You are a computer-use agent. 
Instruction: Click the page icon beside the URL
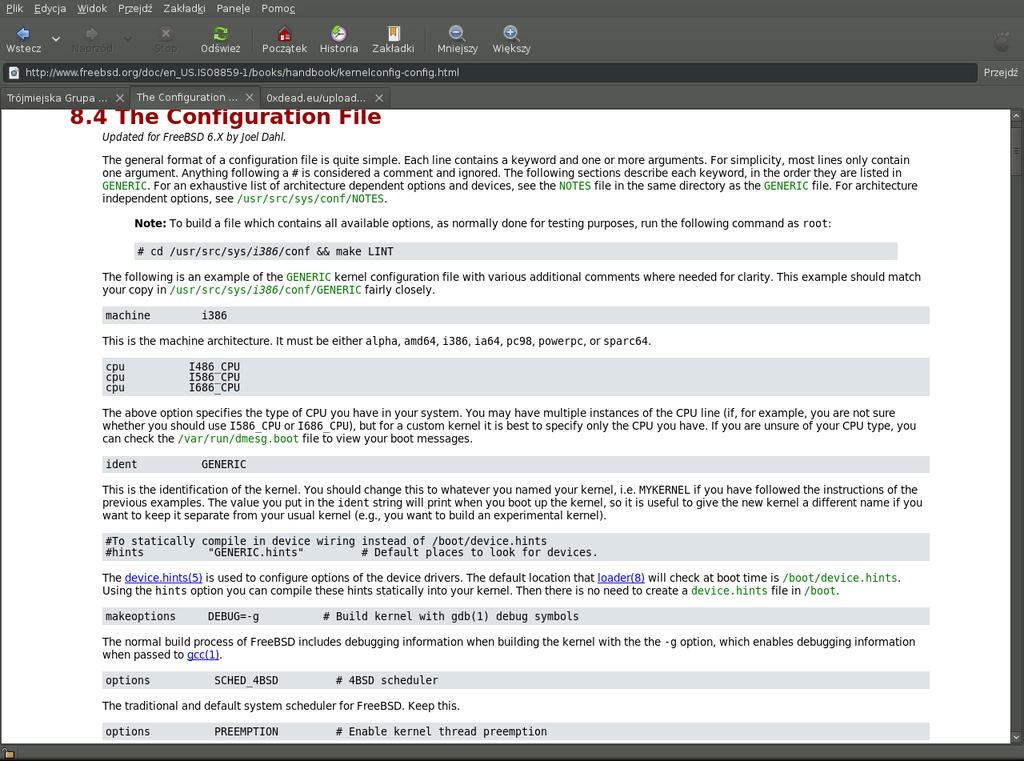[14, 73]
